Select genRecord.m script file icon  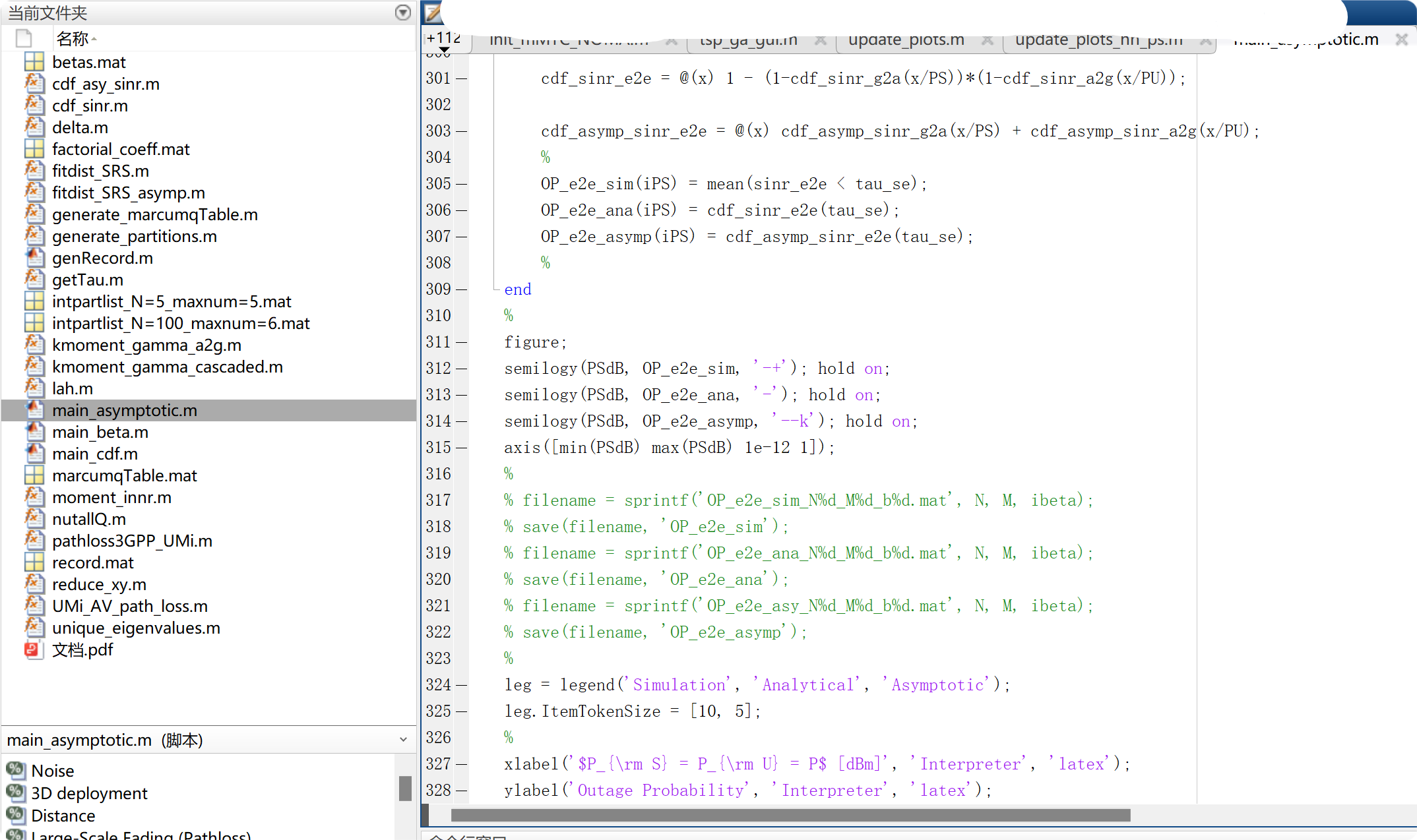click(34, 258)
